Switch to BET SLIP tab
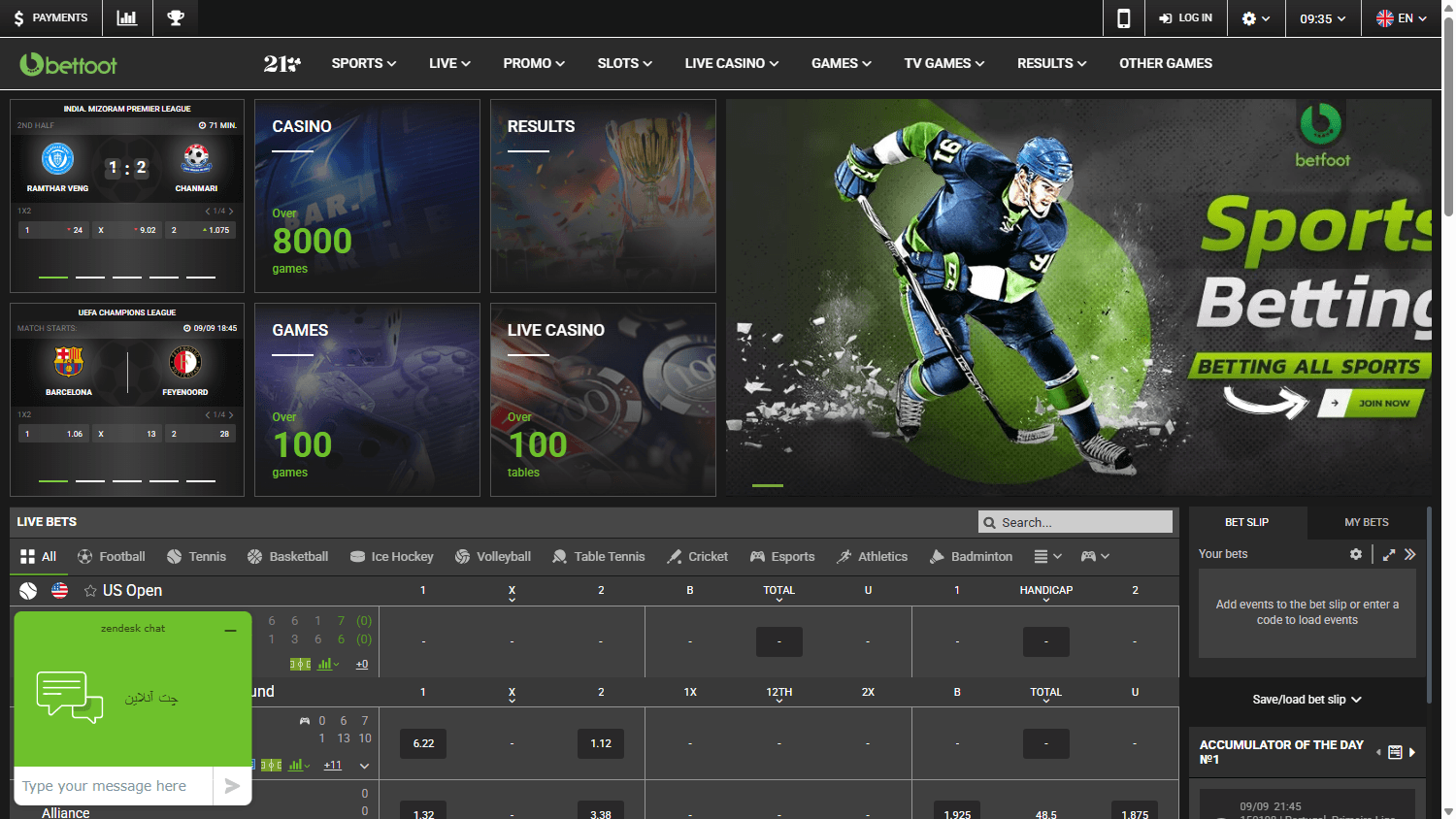Viewport: 1456px width, 819px height. click(x=1247, y=522)
